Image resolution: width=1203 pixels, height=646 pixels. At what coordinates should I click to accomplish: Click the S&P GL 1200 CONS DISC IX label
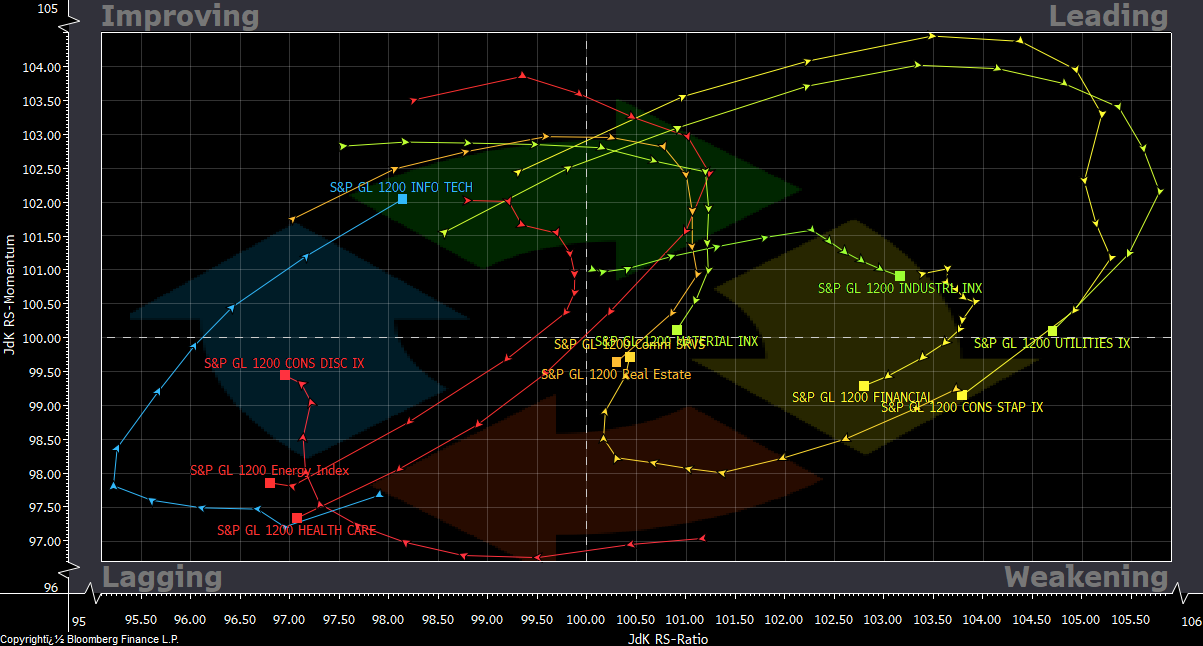pos(284,363)
